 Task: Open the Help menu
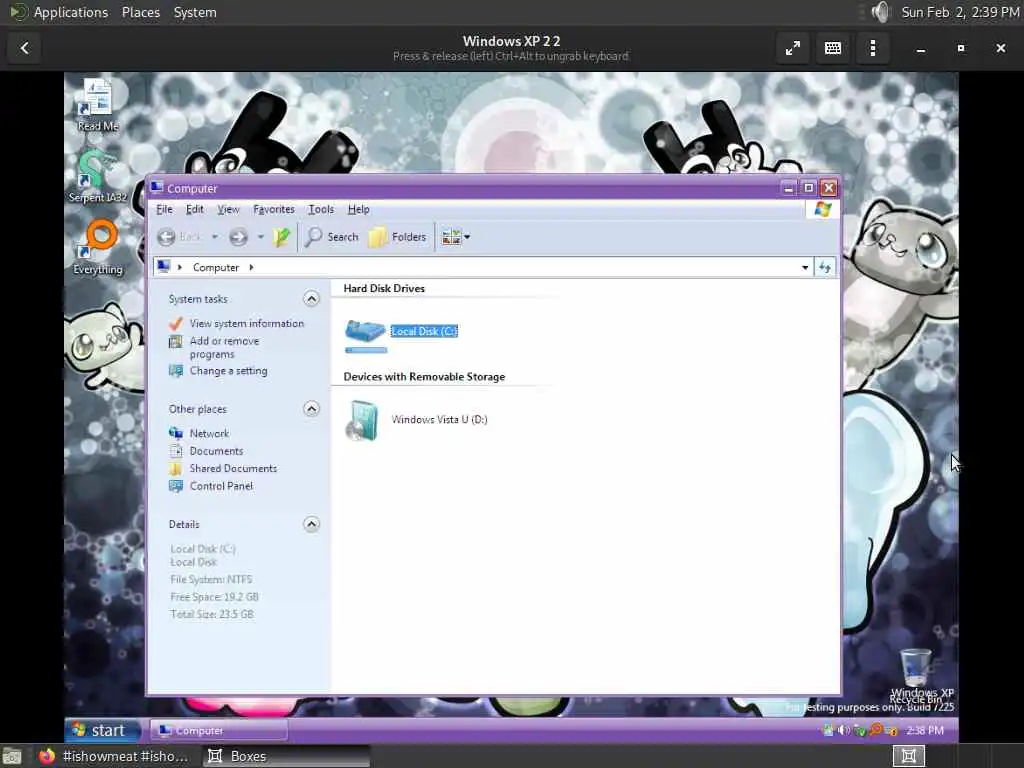point(359,210)
